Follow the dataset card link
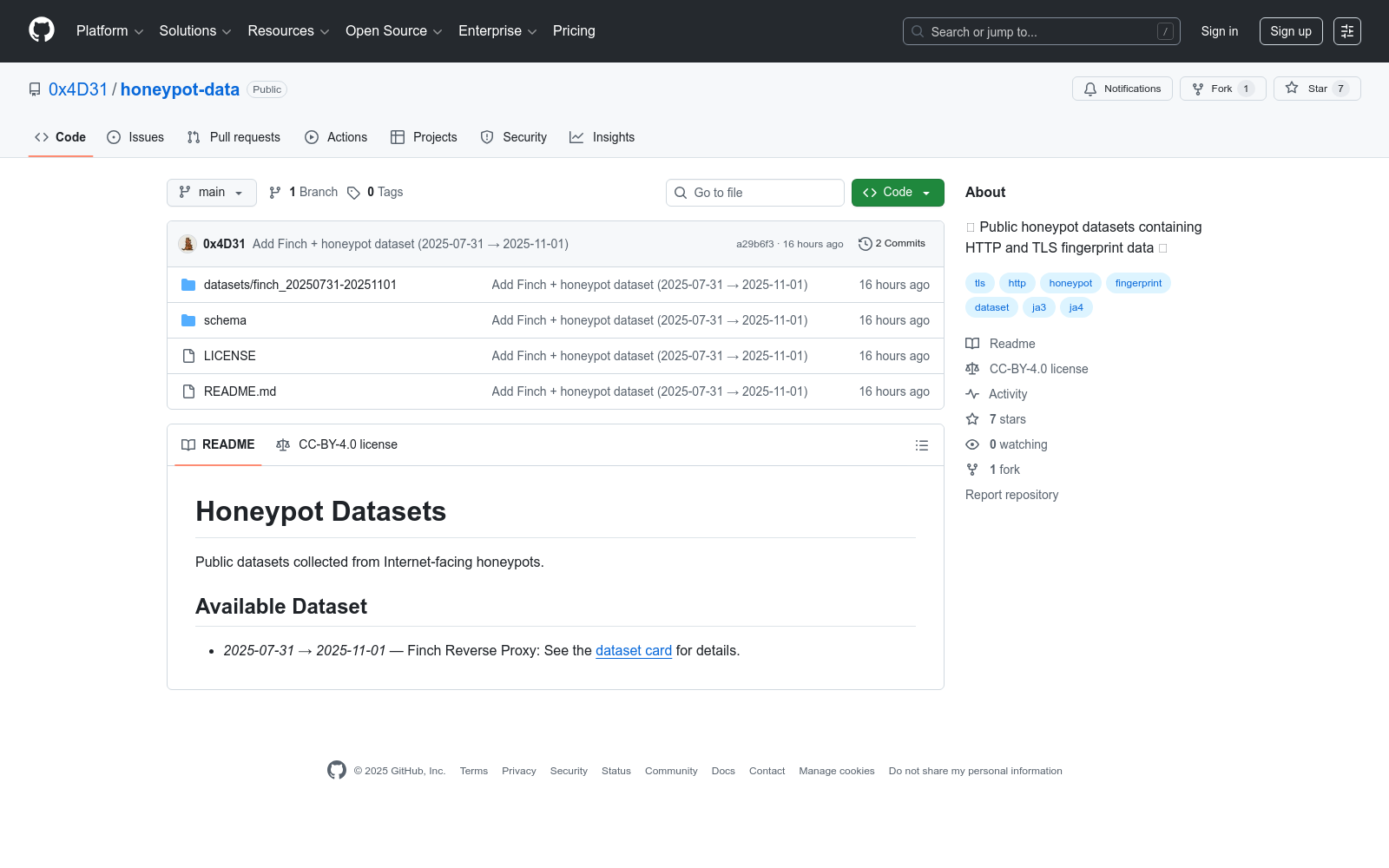 coord(634,650)
